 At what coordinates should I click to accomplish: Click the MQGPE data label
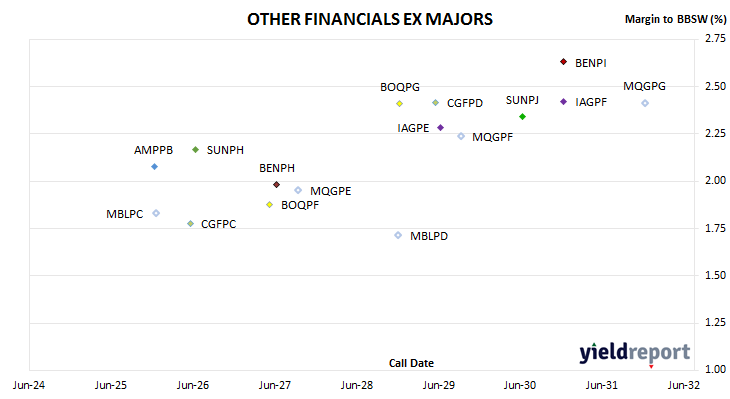coord(331,191)
